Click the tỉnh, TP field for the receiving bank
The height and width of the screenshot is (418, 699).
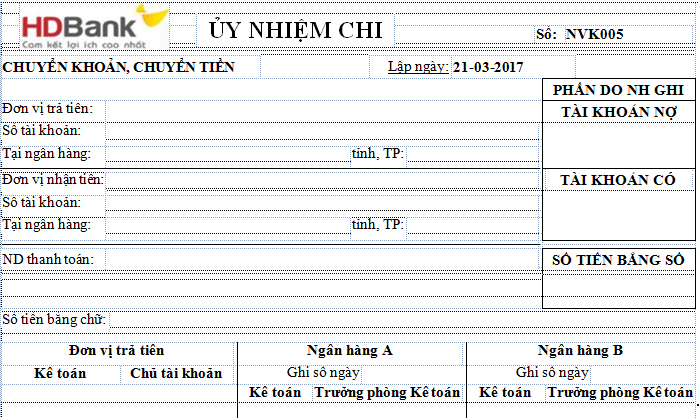472,225
